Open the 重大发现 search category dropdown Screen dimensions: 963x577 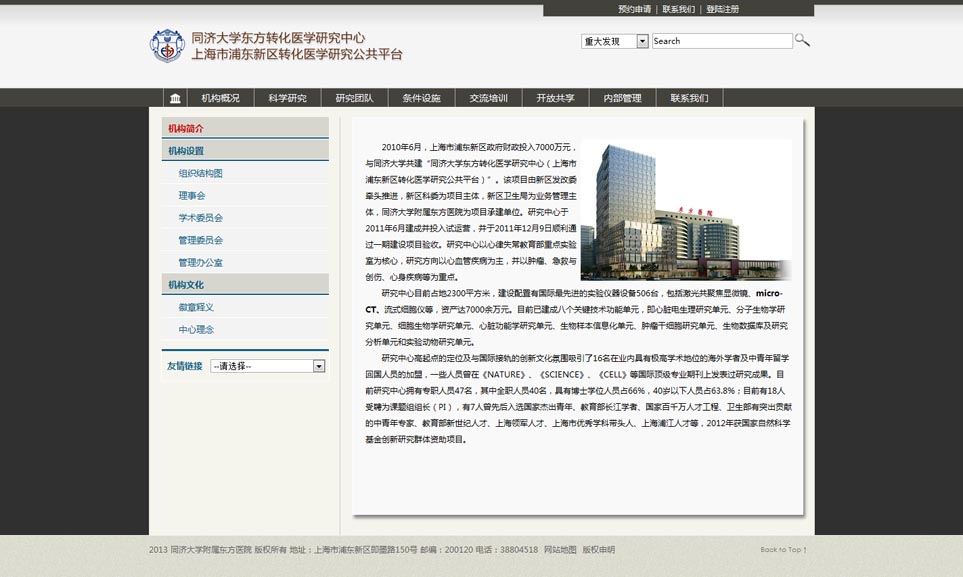615,41
